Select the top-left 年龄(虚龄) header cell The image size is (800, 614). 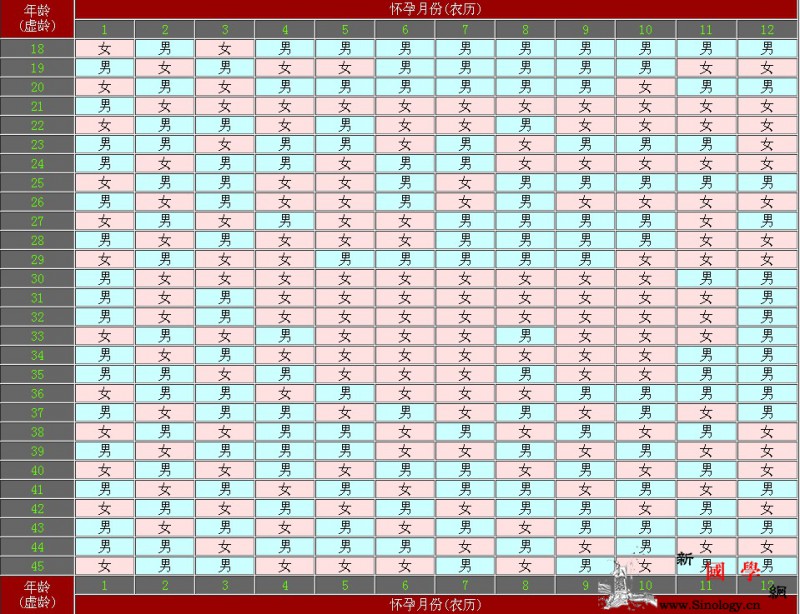37,19
